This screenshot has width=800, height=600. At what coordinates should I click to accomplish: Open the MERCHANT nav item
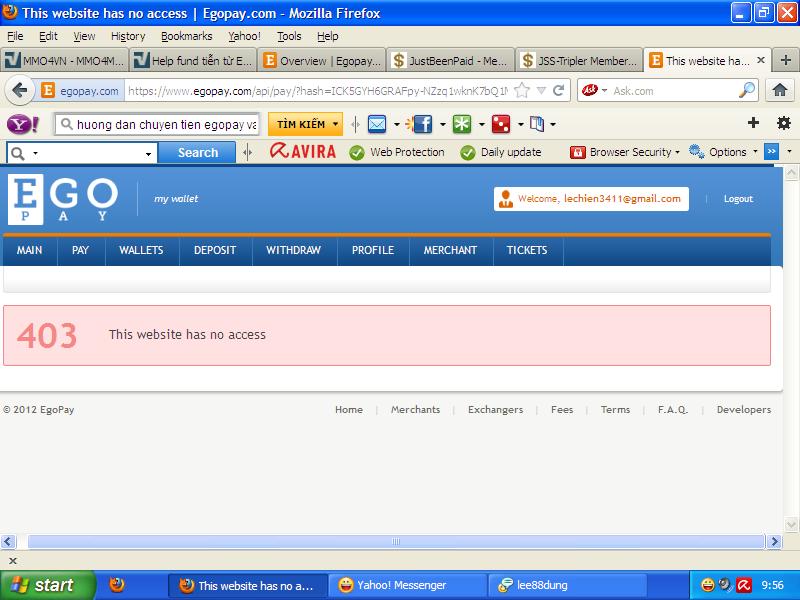450,250
